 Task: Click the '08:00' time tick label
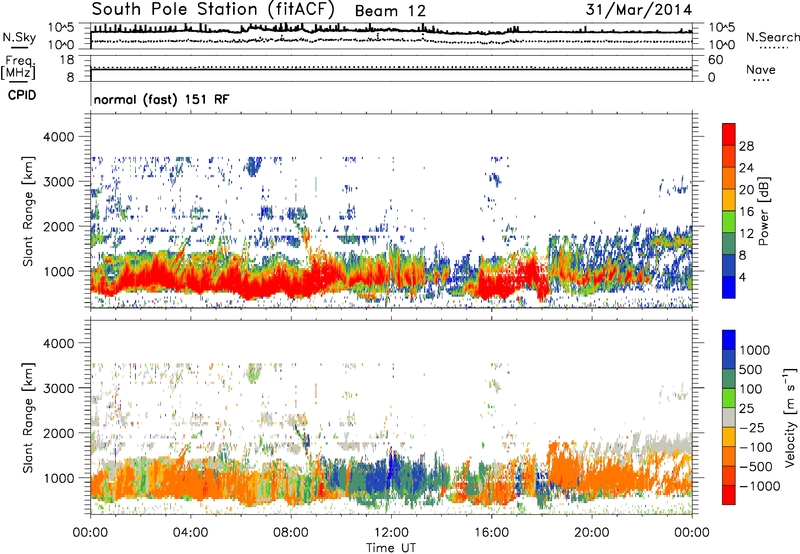(290, 533)
